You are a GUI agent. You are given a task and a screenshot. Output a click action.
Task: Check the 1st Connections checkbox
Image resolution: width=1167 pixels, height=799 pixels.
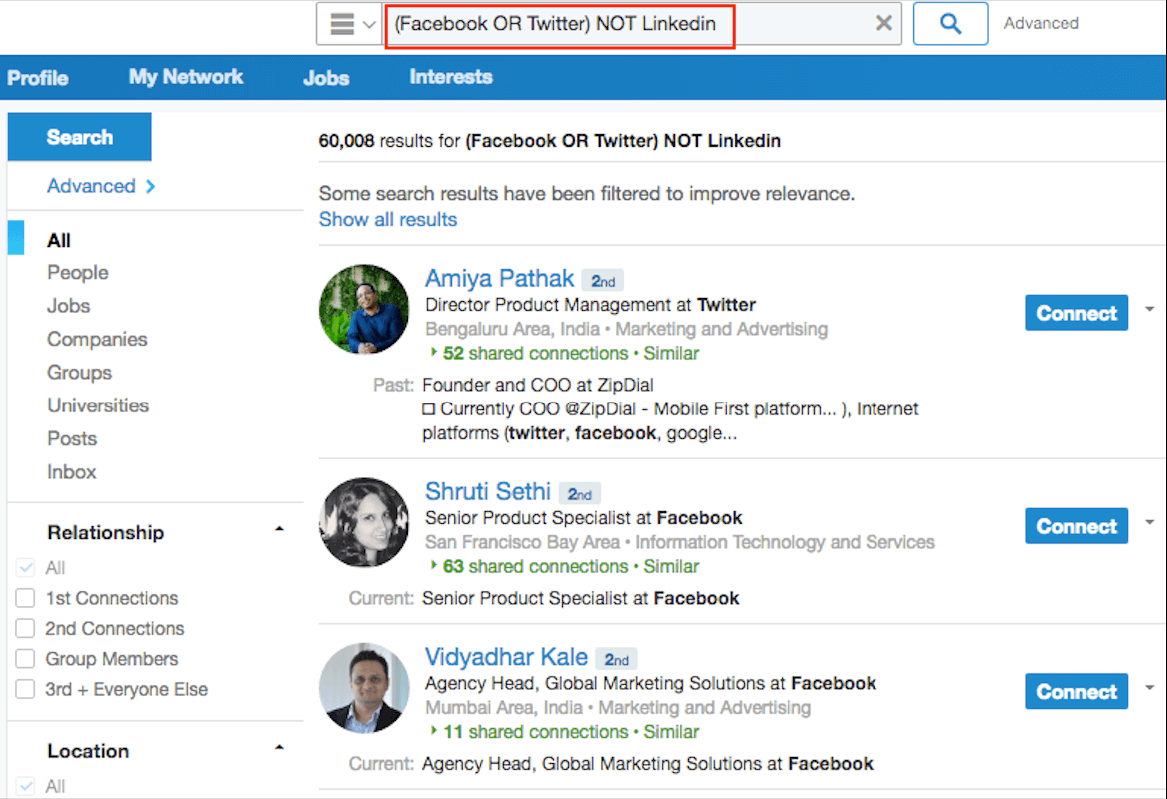click(25, 598)
